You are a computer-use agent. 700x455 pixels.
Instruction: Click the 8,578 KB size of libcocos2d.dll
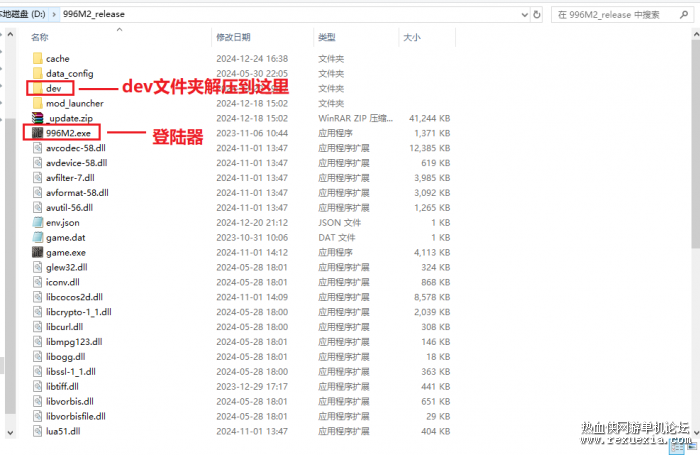point(432,297)
